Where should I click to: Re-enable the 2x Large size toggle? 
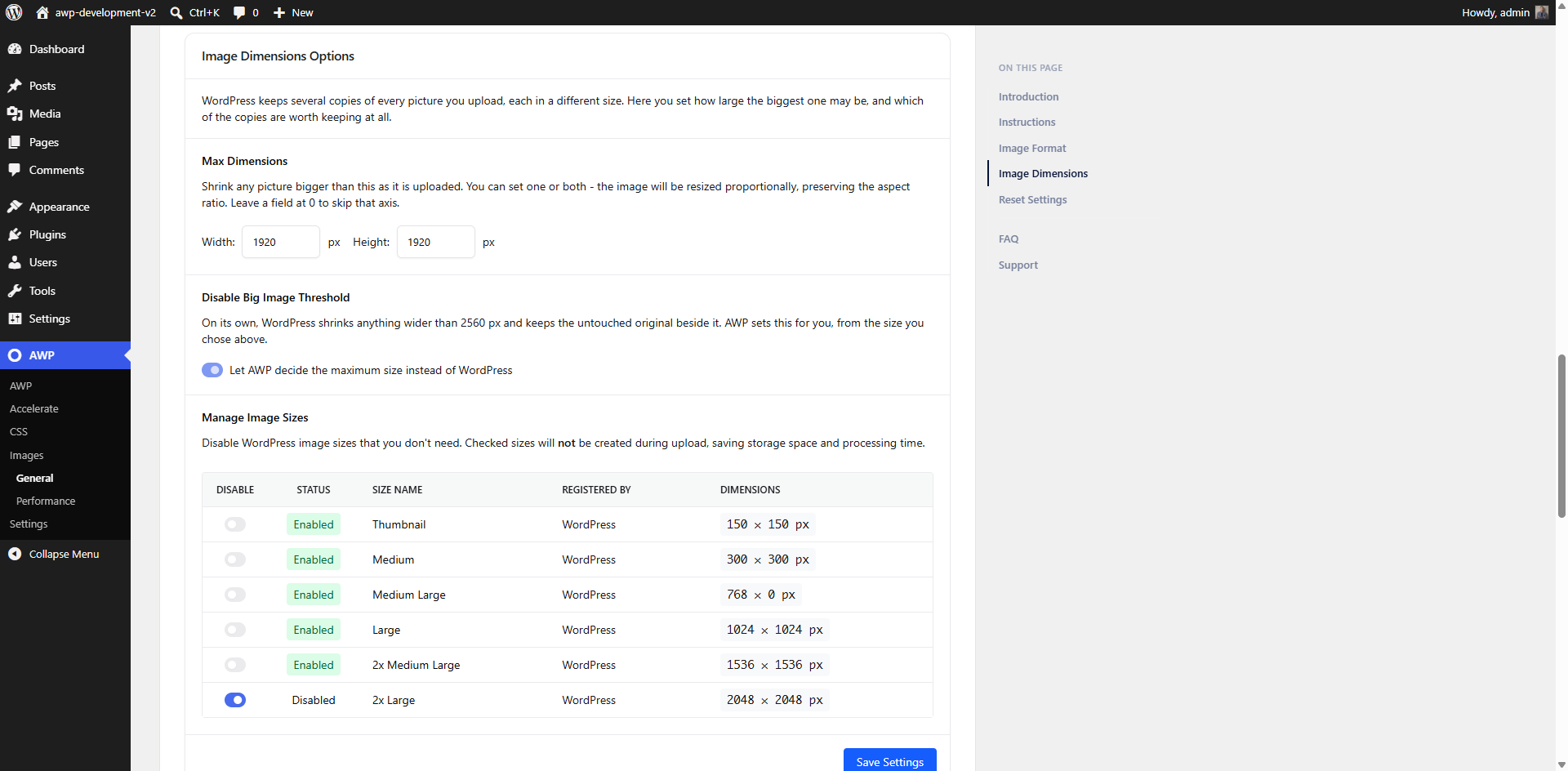click(x=235, y=700)
